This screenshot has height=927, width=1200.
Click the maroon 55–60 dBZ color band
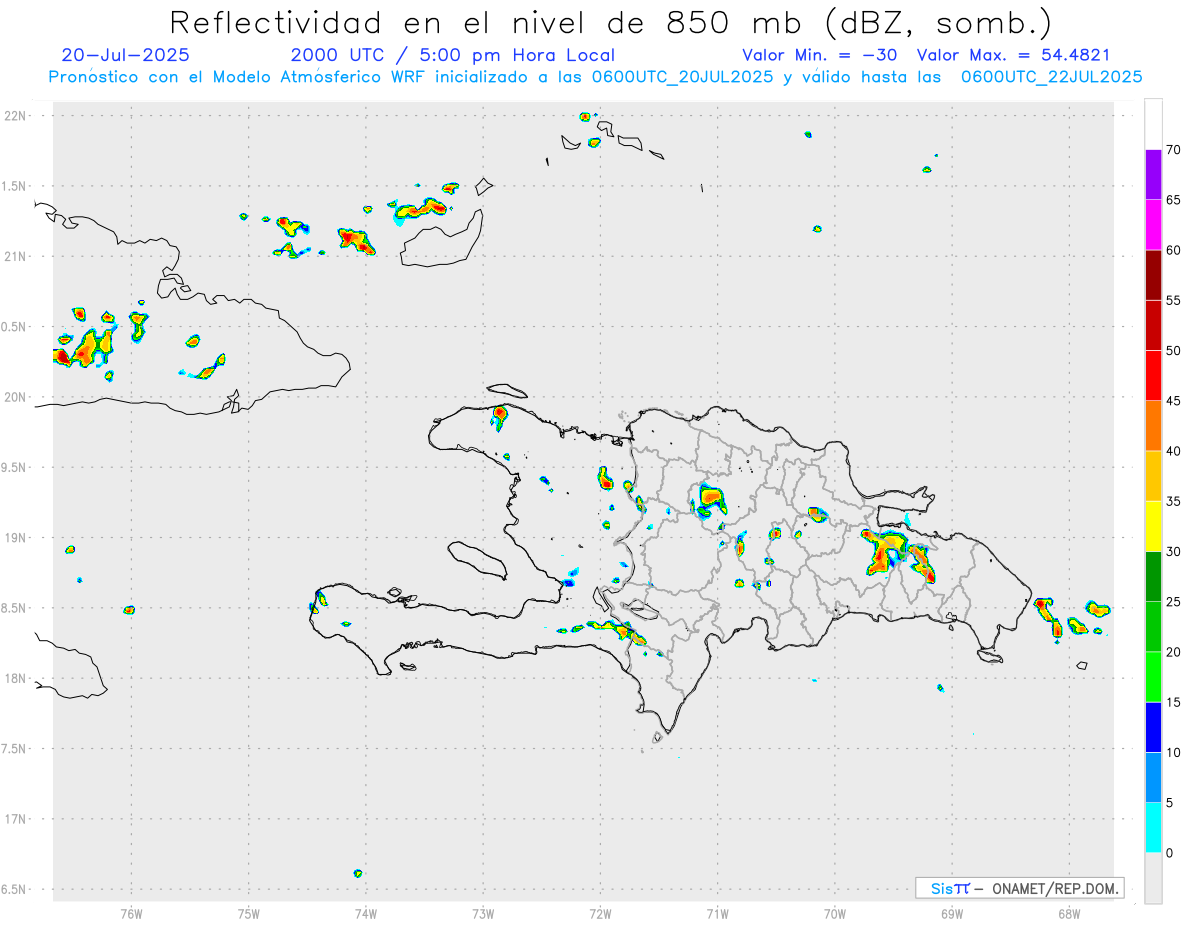tap(1153, 275)
